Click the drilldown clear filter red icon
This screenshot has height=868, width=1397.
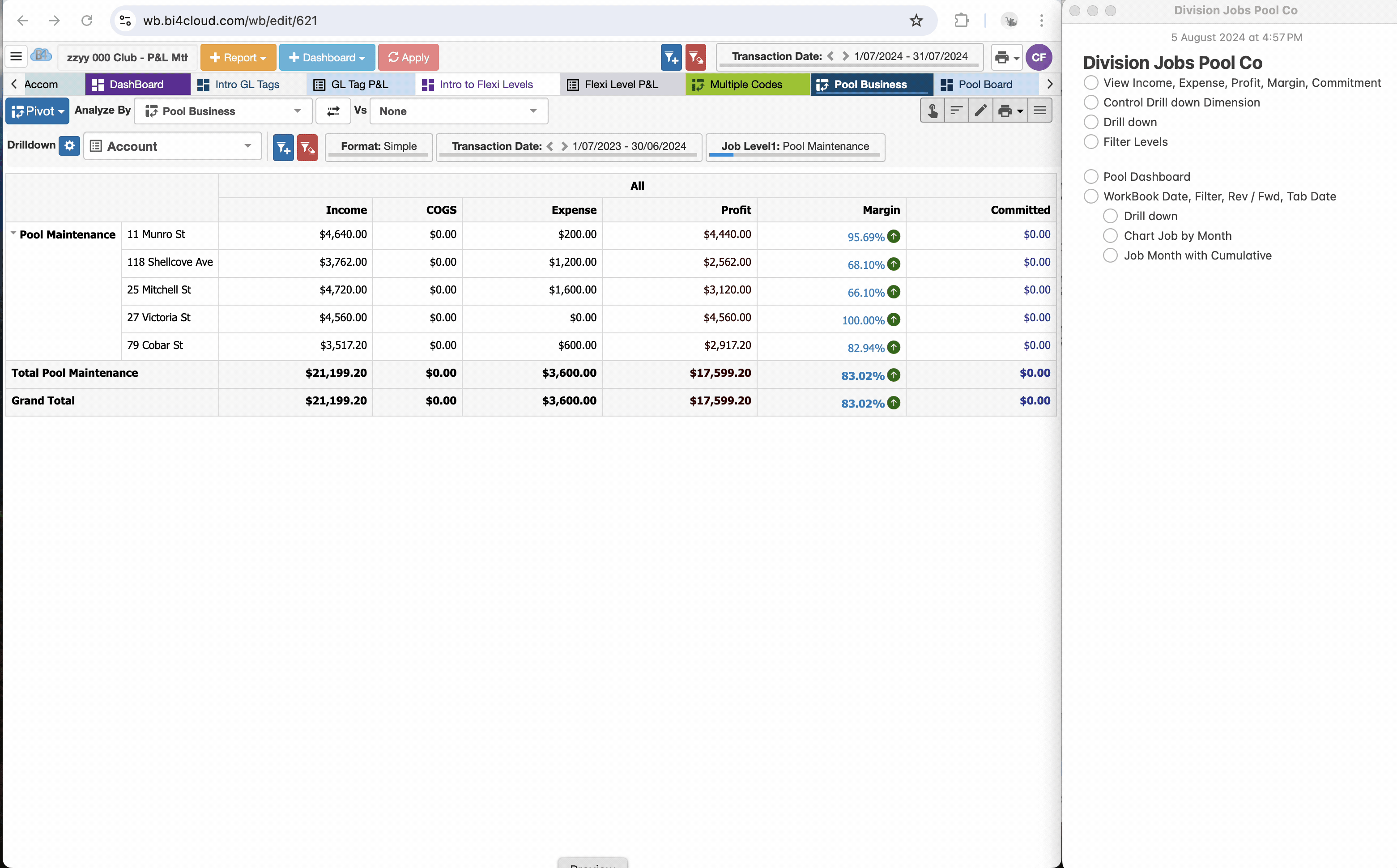coord(307,148)
